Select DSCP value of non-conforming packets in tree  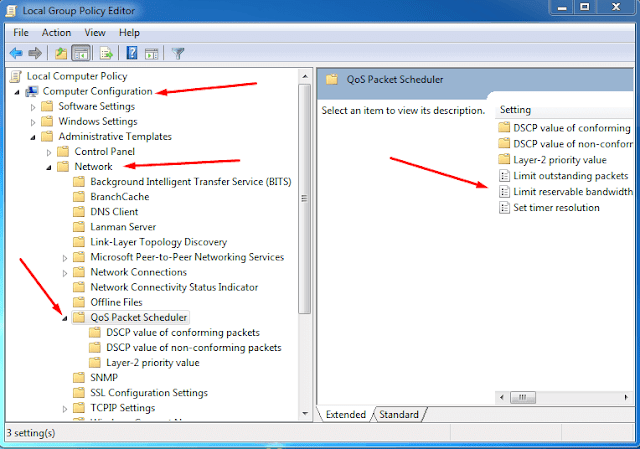coord(194,348)
